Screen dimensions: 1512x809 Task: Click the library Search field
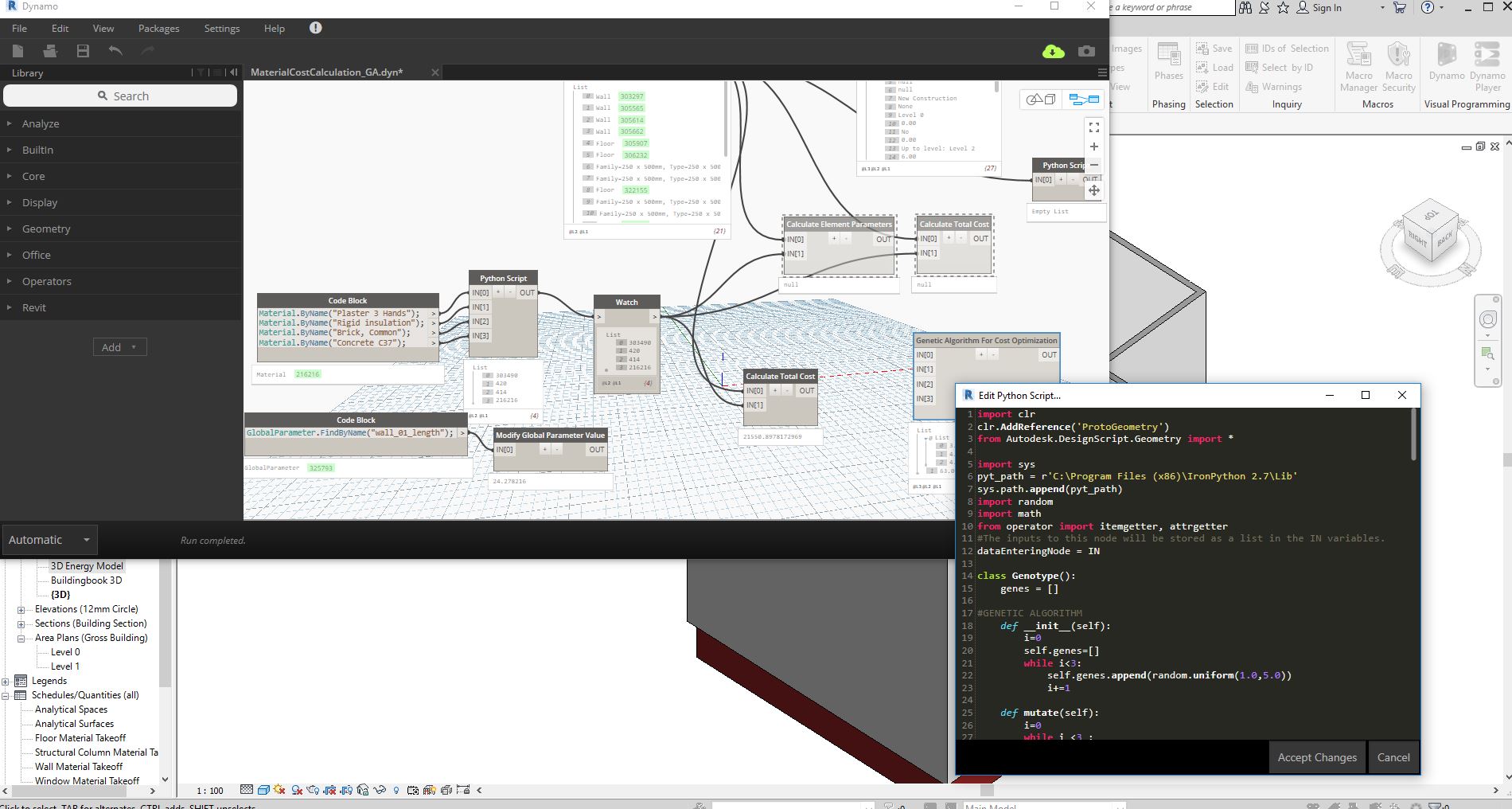[120, 96]
